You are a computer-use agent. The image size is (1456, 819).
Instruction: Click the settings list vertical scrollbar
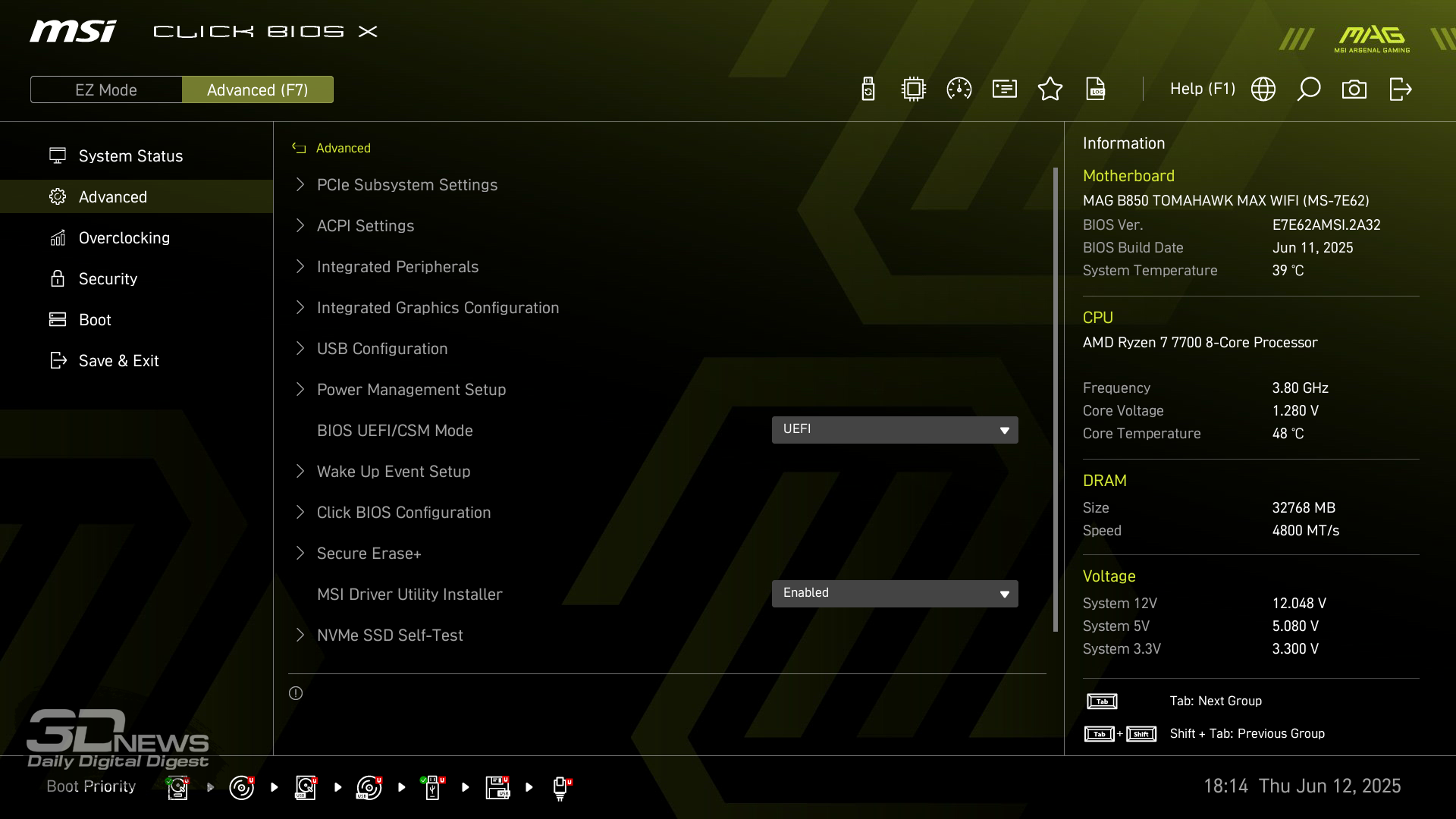pyautogui.click(x=1056, y=400)
